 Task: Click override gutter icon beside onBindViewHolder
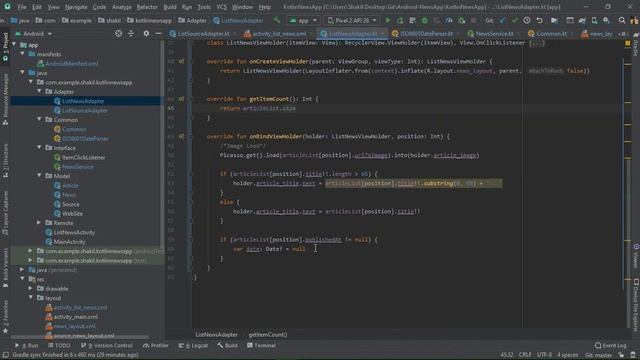click(181, 136)
